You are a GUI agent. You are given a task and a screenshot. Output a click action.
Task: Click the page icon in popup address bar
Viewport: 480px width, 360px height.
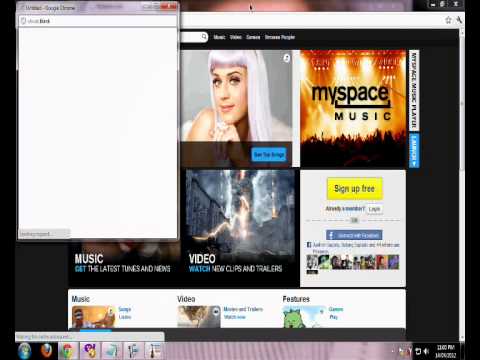click(x=23, y=21)
